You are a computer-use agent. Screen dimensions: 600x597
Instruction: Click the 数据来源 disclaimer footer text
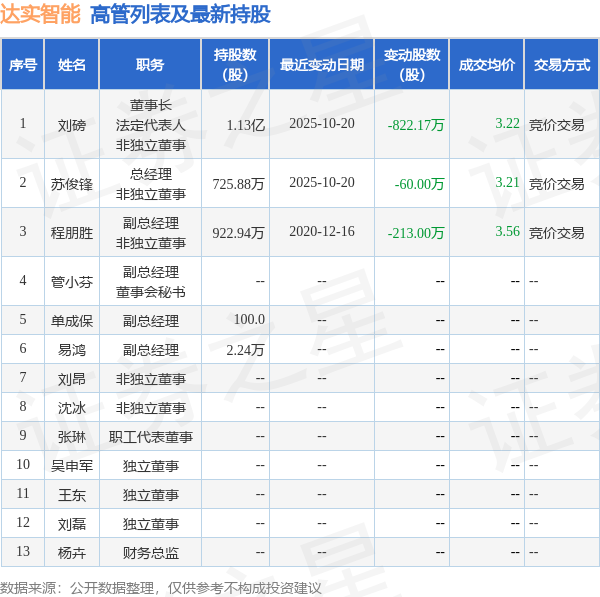click(x=161, y=587)
